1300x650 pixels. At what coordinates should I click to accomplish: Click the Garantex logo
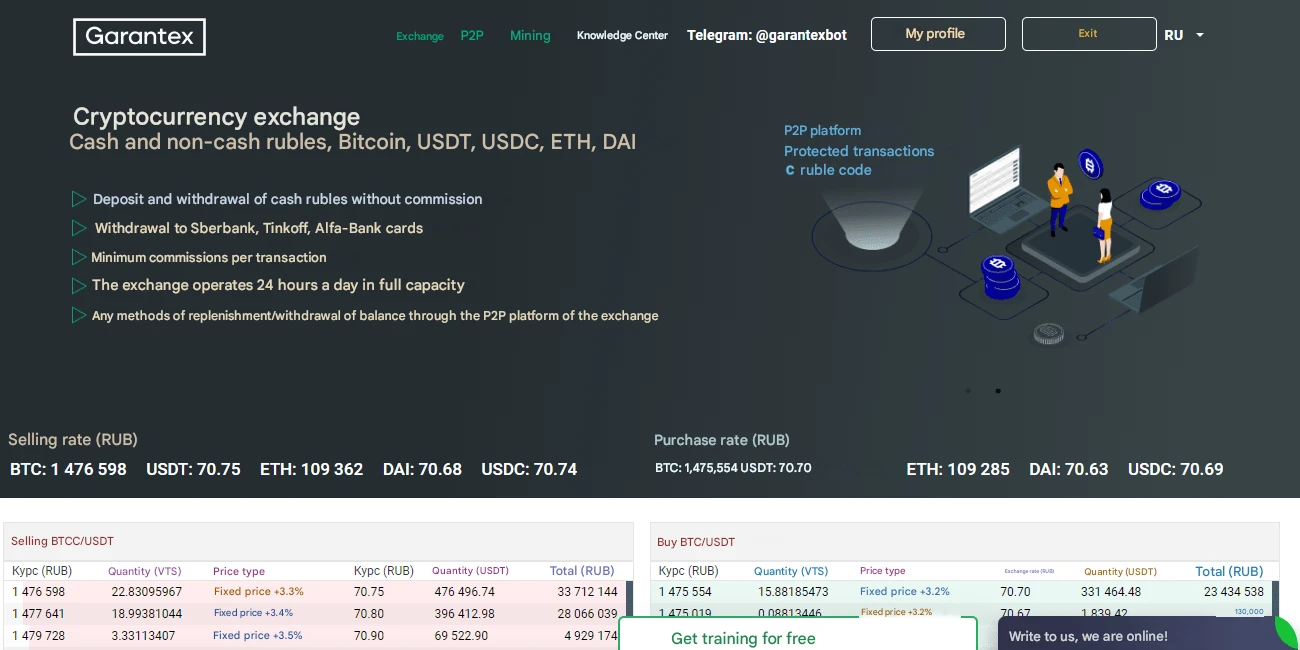pos(139,37)
